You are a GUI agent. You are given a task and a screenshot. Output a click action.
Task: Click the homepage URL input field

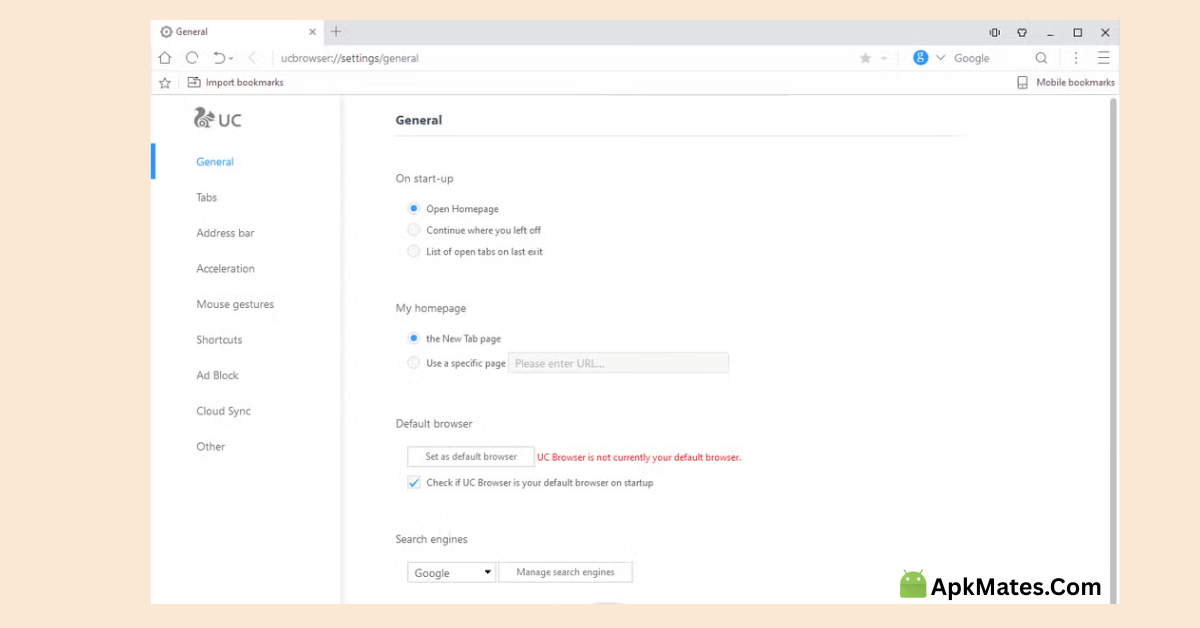pos(618,363)
